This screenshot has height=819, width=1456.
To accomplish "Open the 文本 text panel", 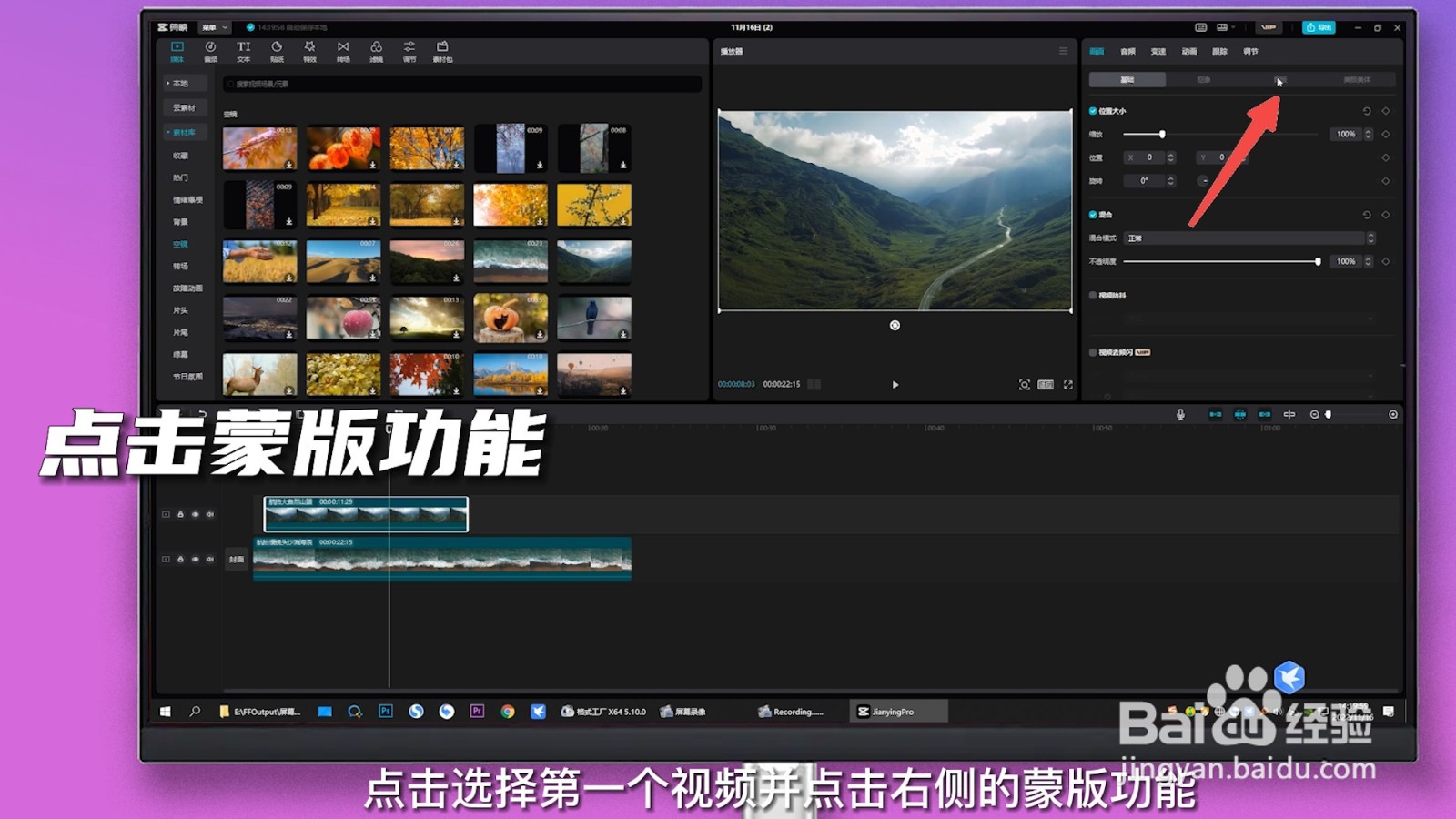I will (243, 50).
